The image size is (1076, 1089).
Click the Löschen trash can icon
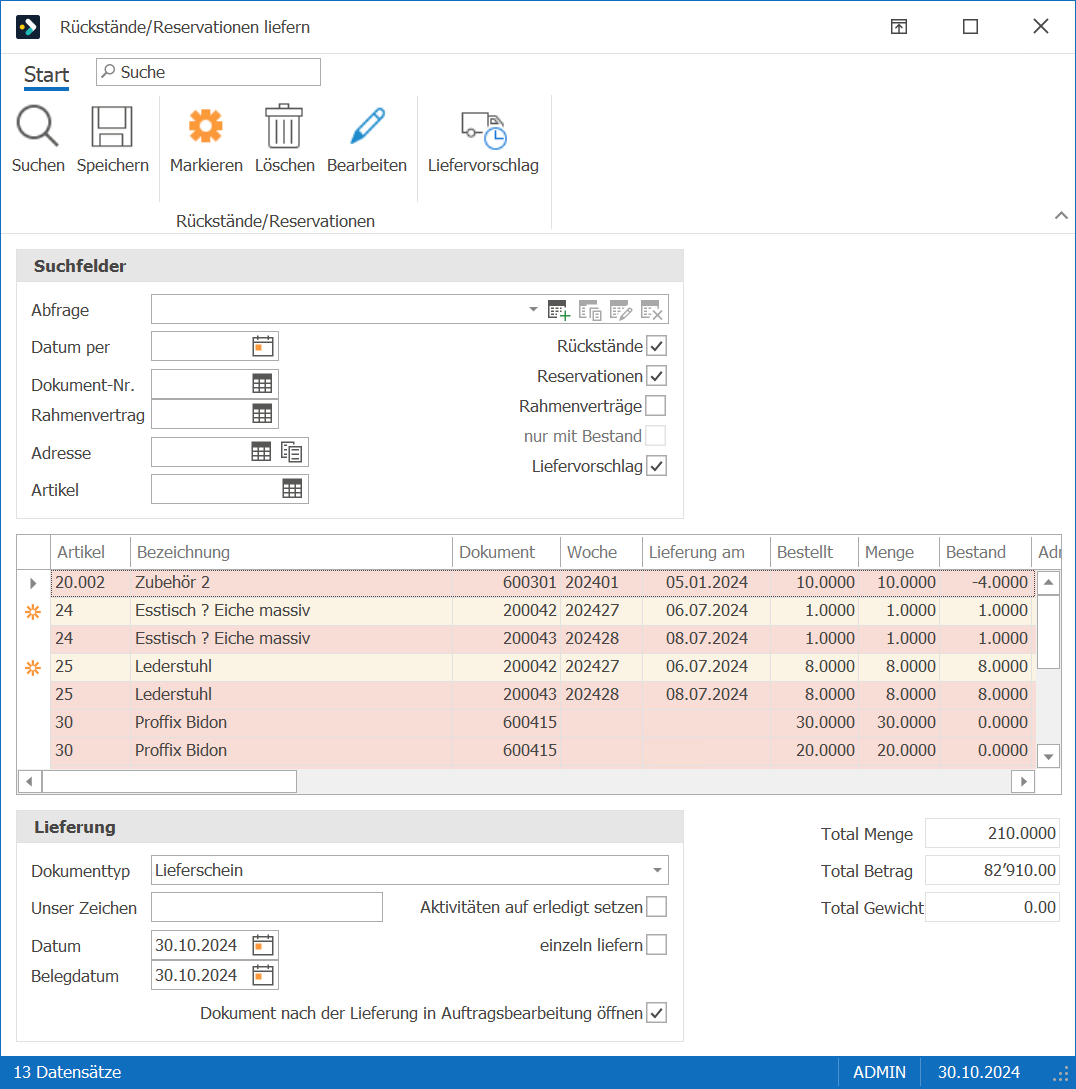tap(284, 126)
